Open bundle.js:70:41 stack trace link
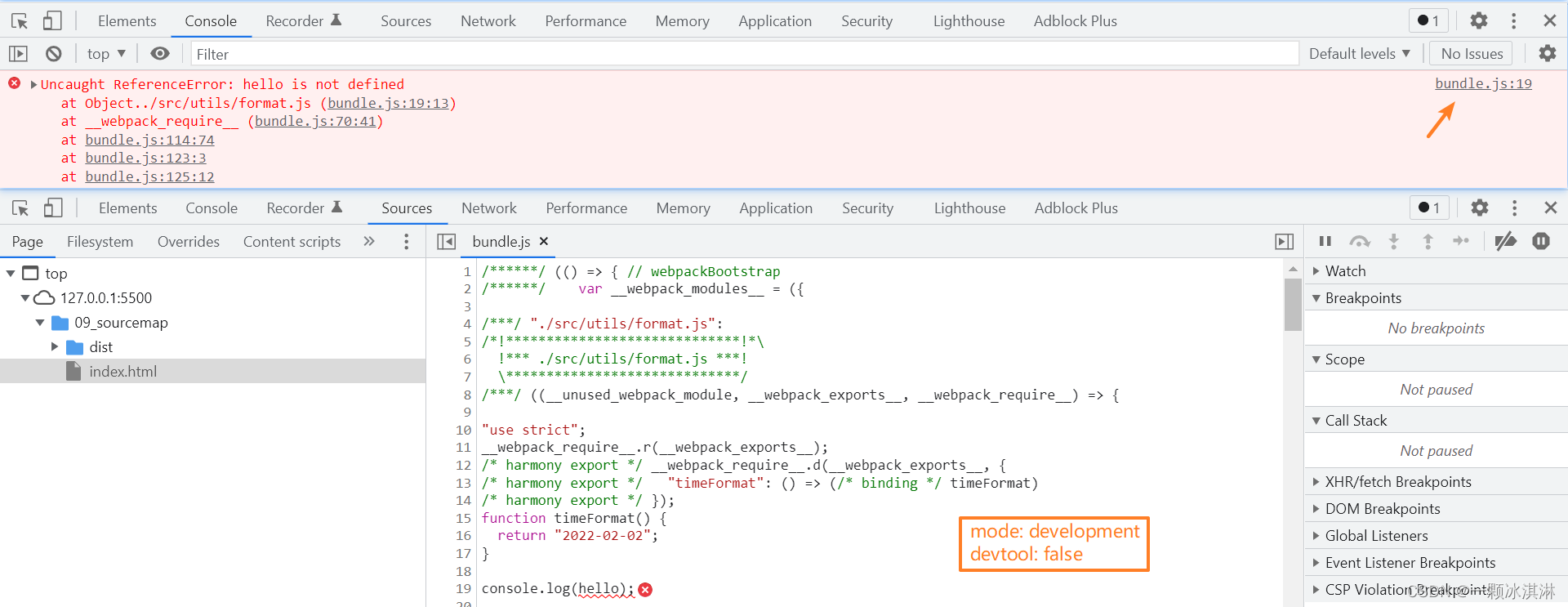This screenshot has height=607, width=1568. point(315,121)
